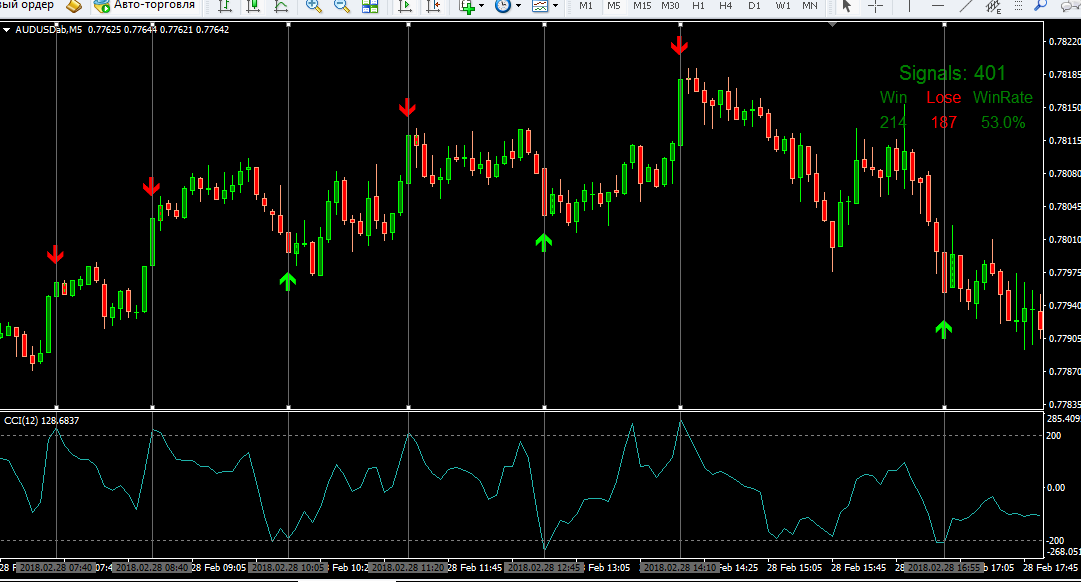Toggle chart shift from right border
The image size is (1081, 582).
click(x=434, y=6)
